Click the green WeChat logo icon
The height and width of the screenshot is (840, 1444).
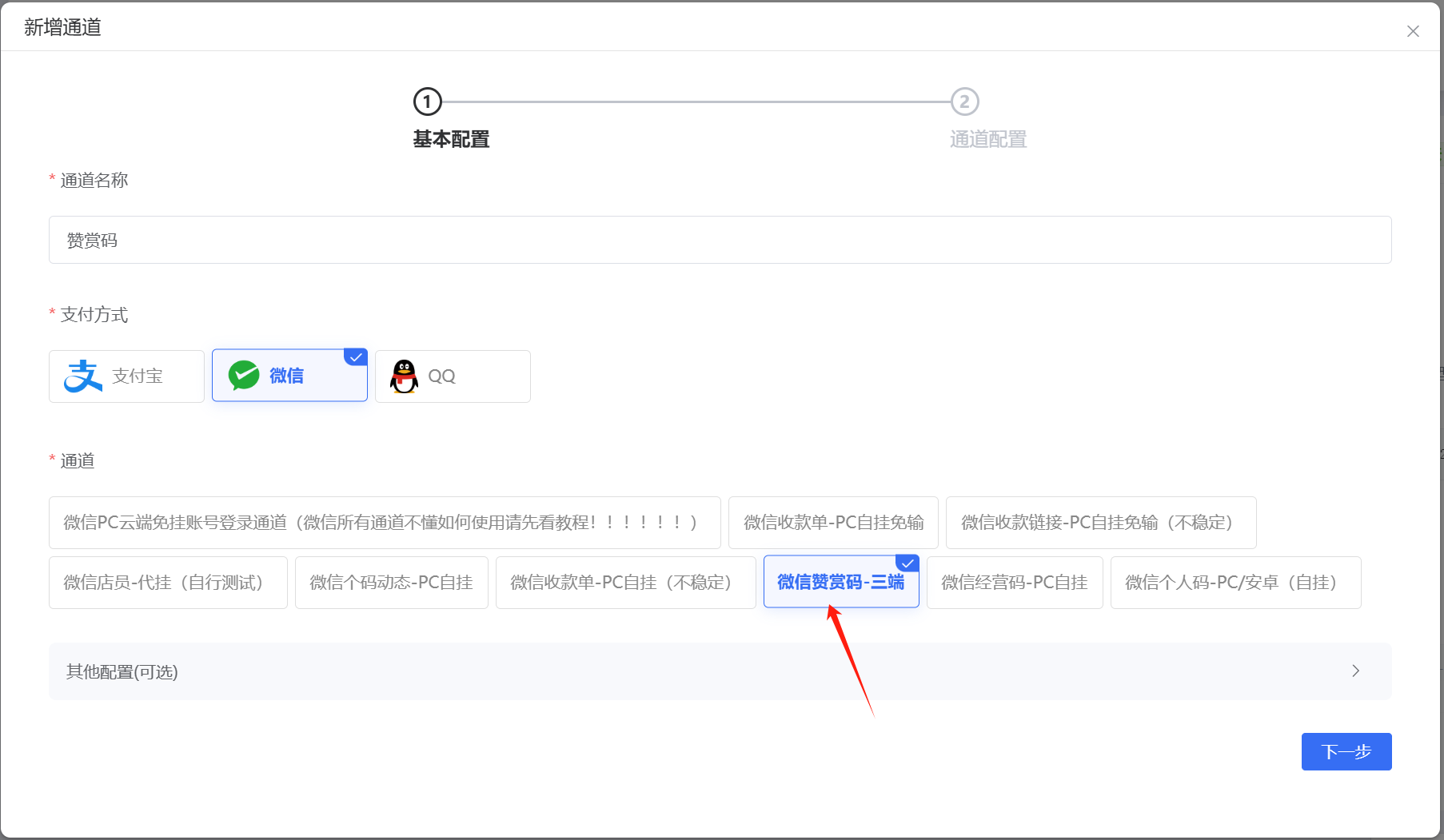[x=244, y=375]
